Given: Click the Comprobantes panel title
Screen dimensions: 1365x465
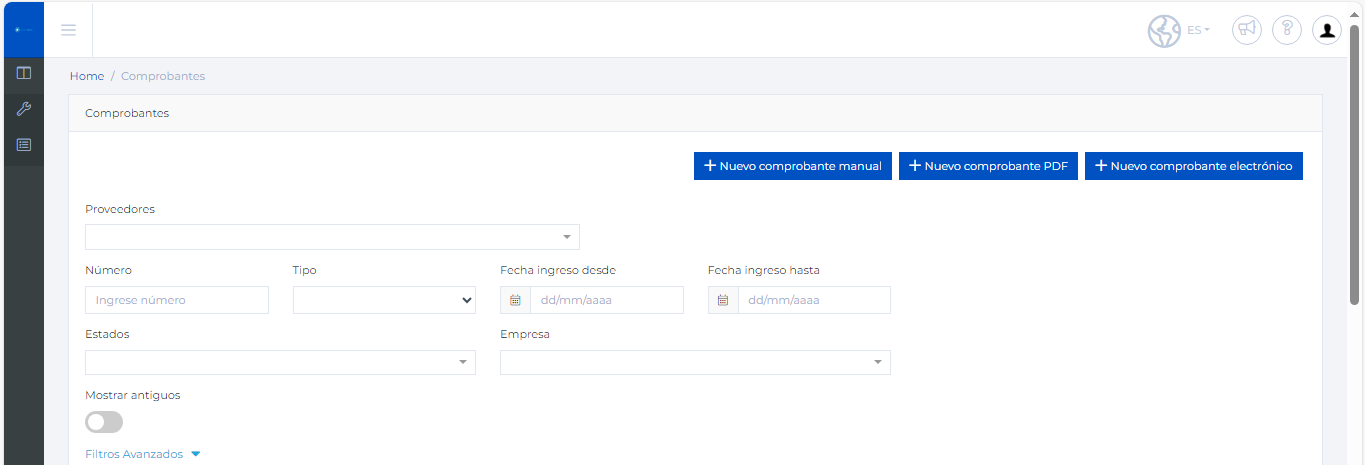Looking at the screenshot, I should tap(127, 113).
